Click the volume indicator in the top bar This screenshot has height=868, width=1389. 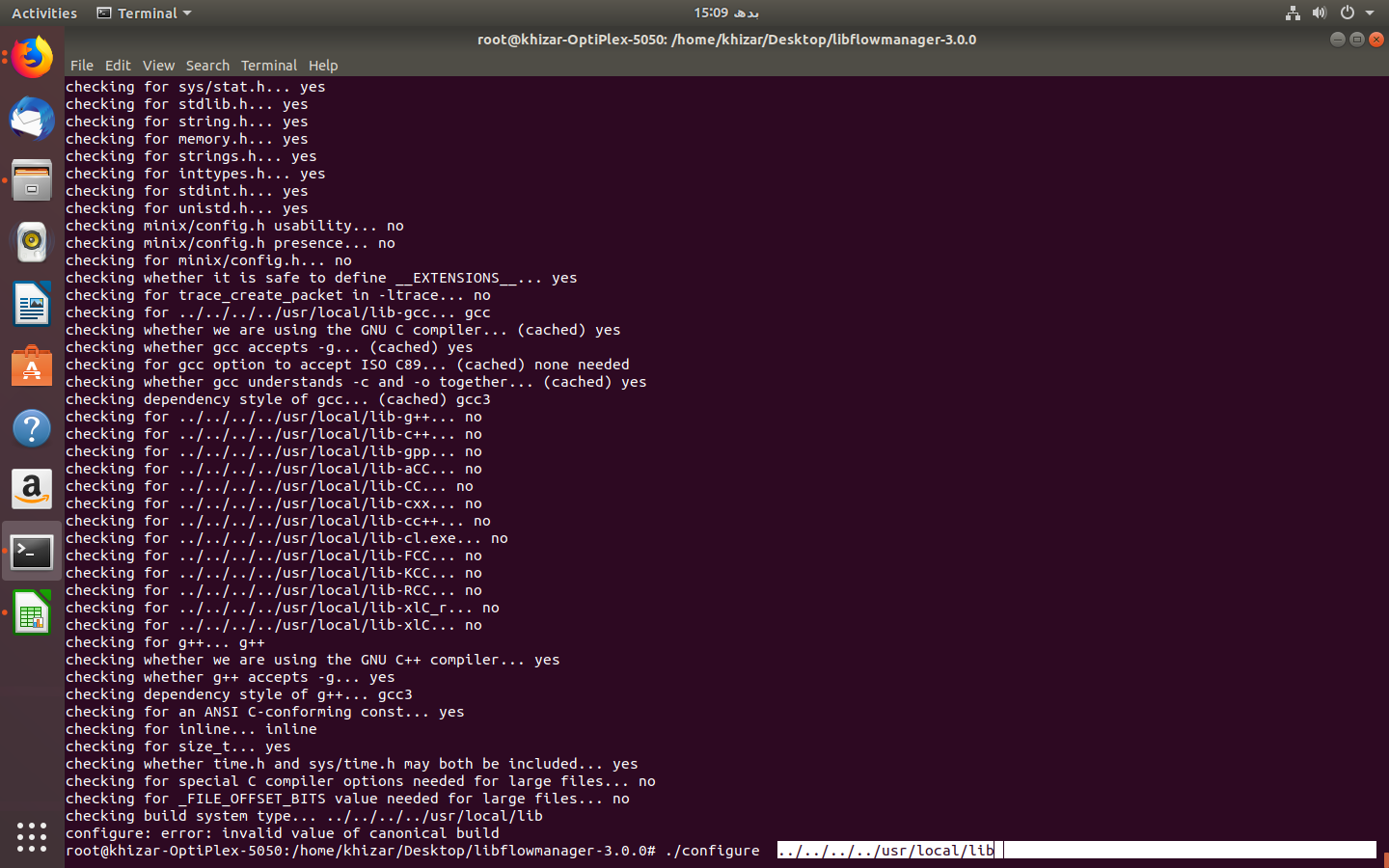[x=1320, y=13]
